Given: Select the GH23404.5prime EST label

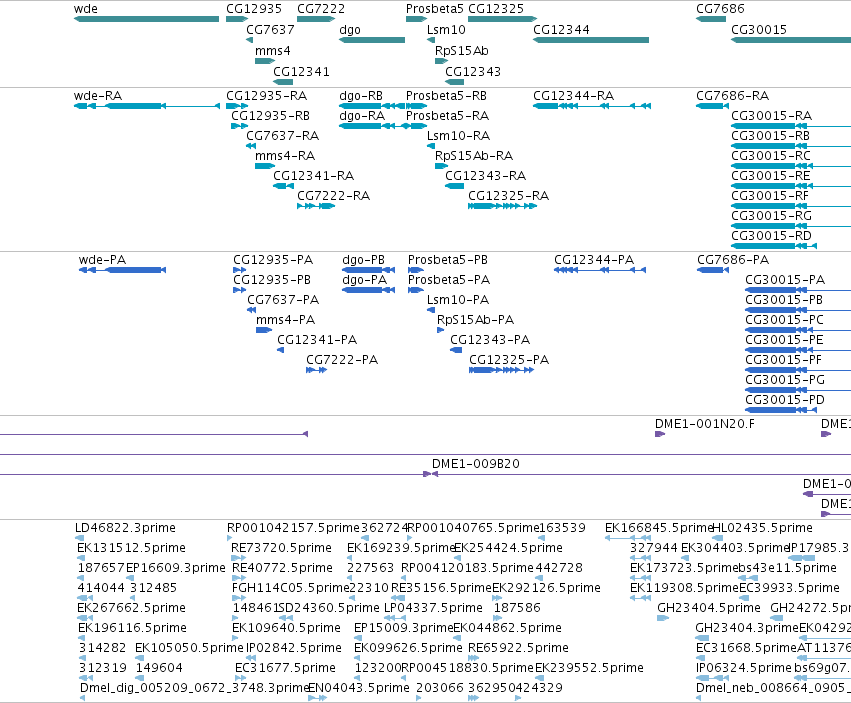Looking at the screenshot, I should click(709, 608).
